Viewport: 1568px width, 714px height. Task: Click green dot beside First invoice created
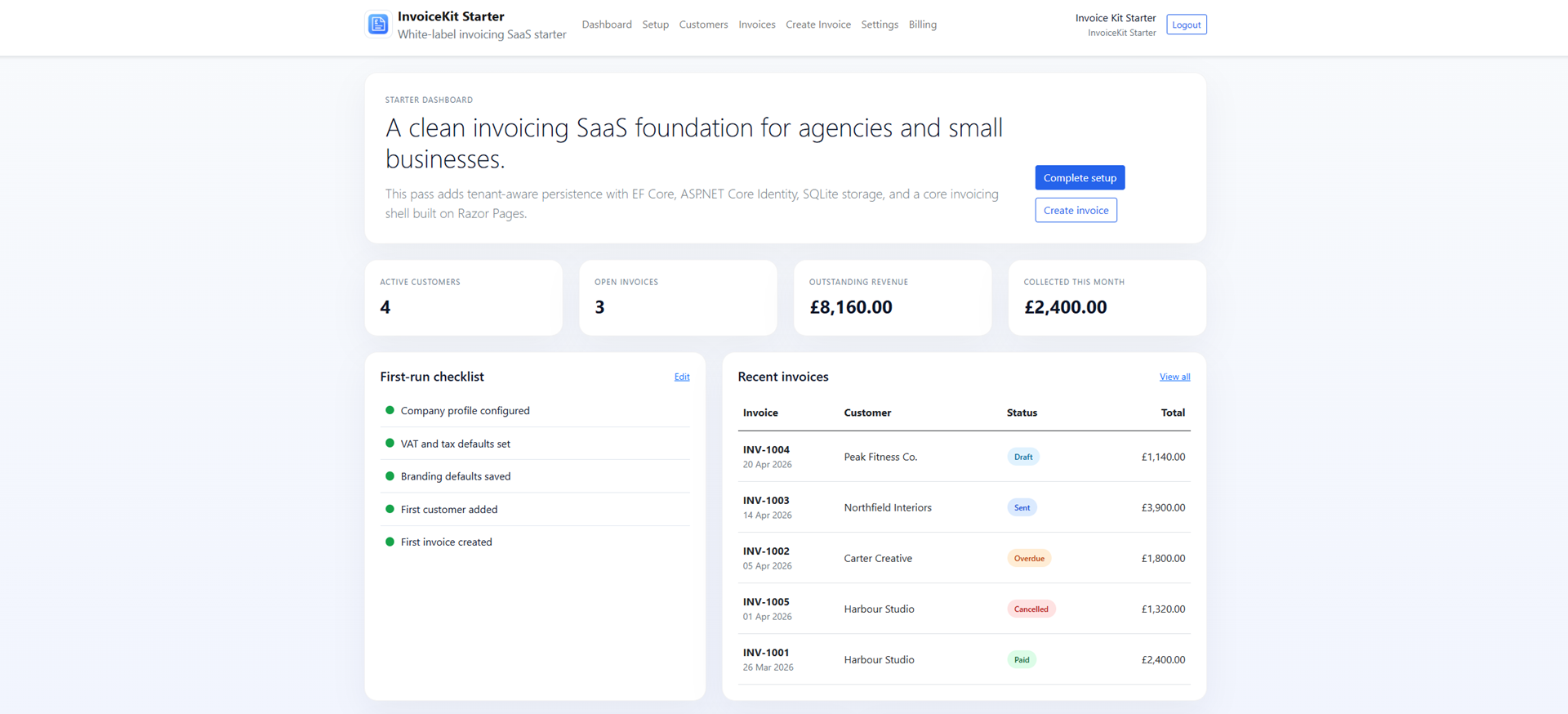(x=390, y=541)
